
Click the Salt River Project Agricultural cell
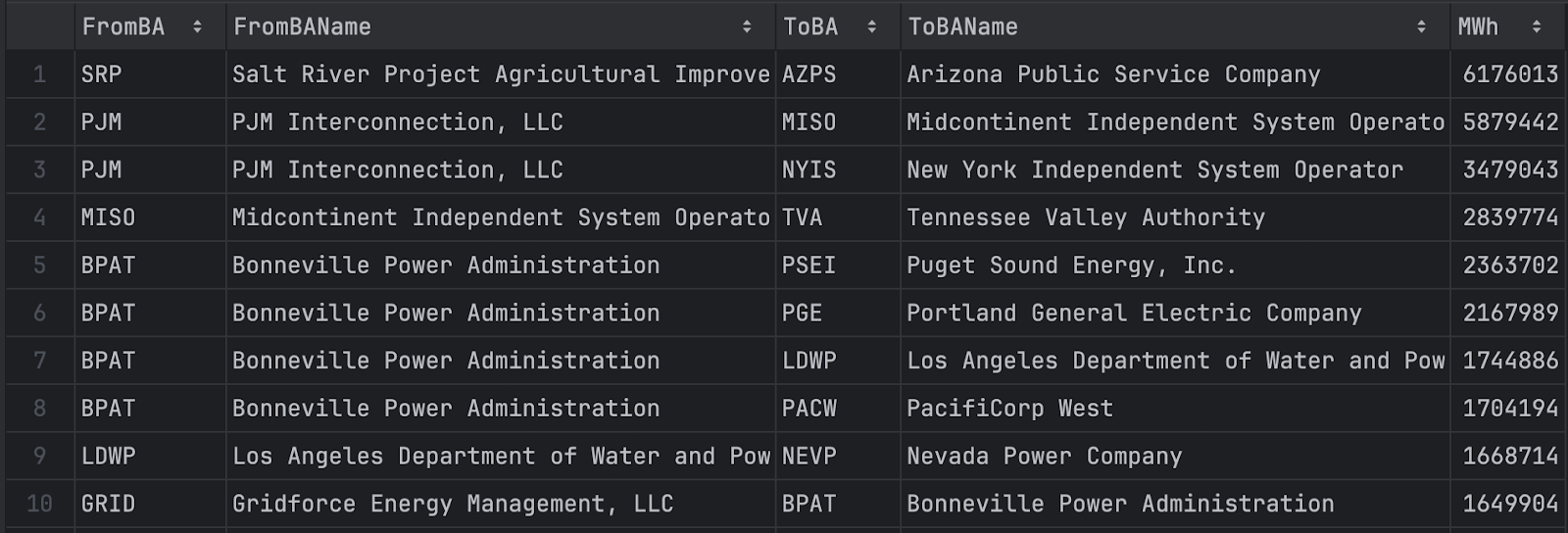click(x=501, y=74)
